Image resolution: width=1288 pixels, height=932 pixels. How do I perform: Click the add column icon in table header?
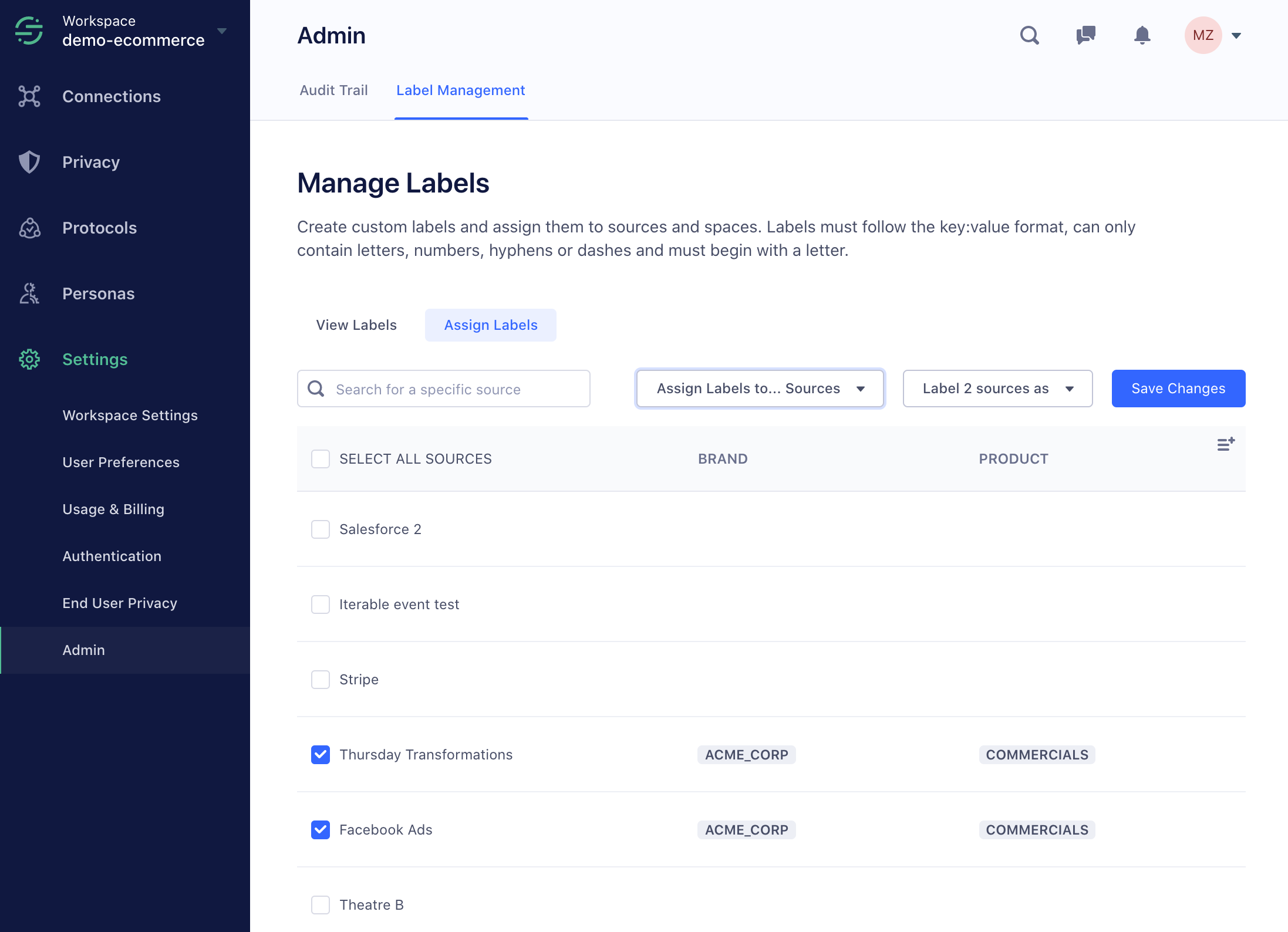(x=1226, y=444)
